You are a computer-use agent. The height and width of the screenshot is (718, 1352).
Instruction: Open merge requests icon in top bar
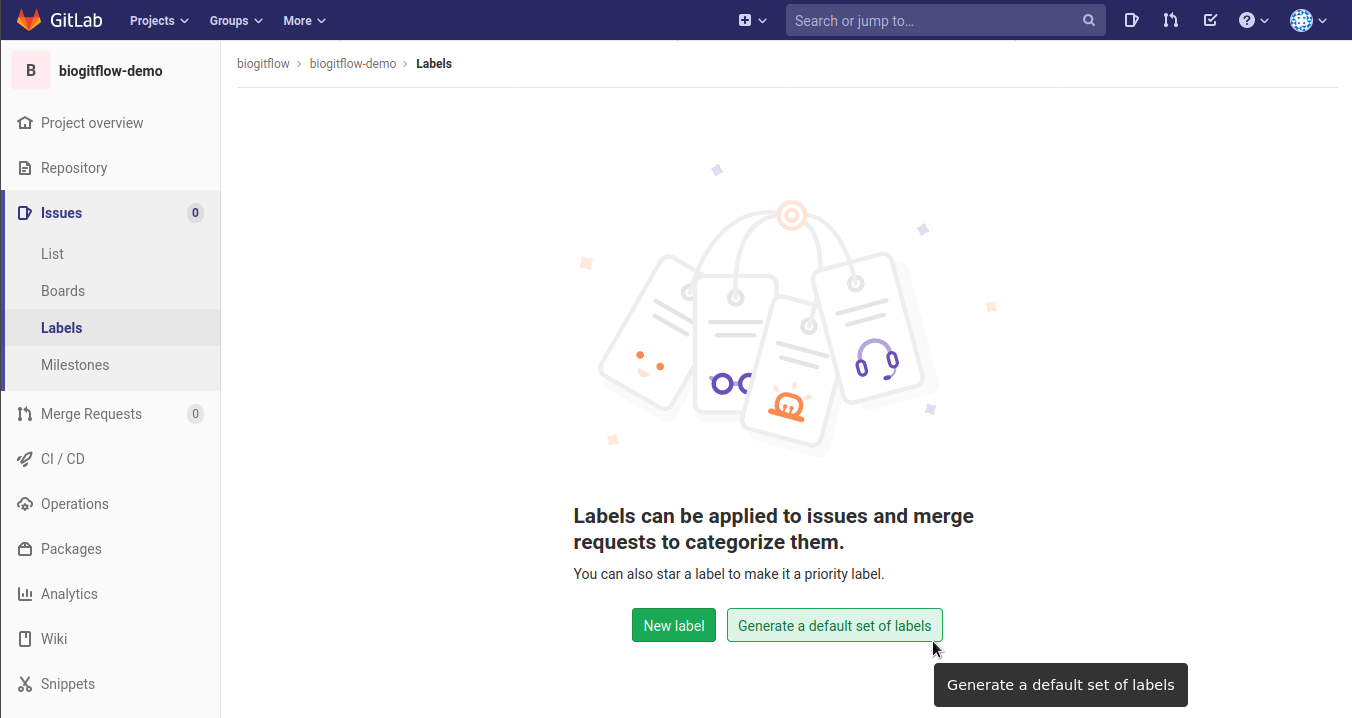pos(1171,20)
